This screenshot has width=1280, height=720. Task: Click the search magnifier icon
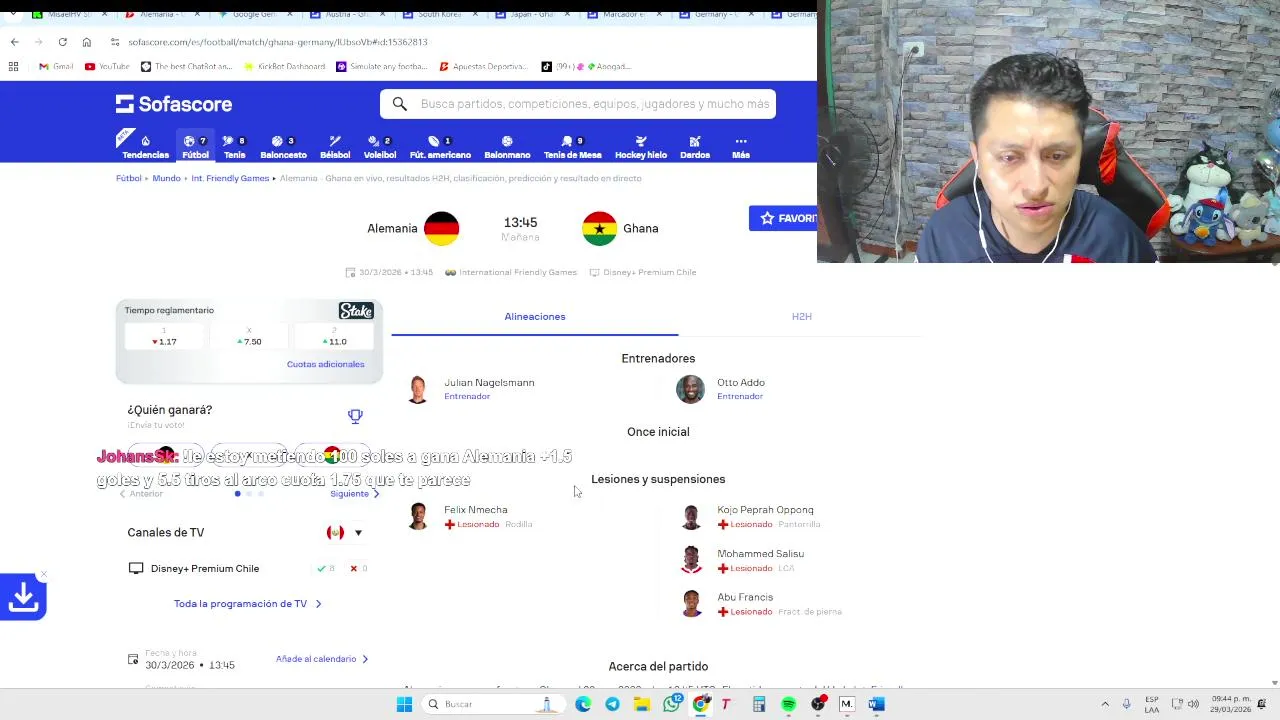click(399, 104)
